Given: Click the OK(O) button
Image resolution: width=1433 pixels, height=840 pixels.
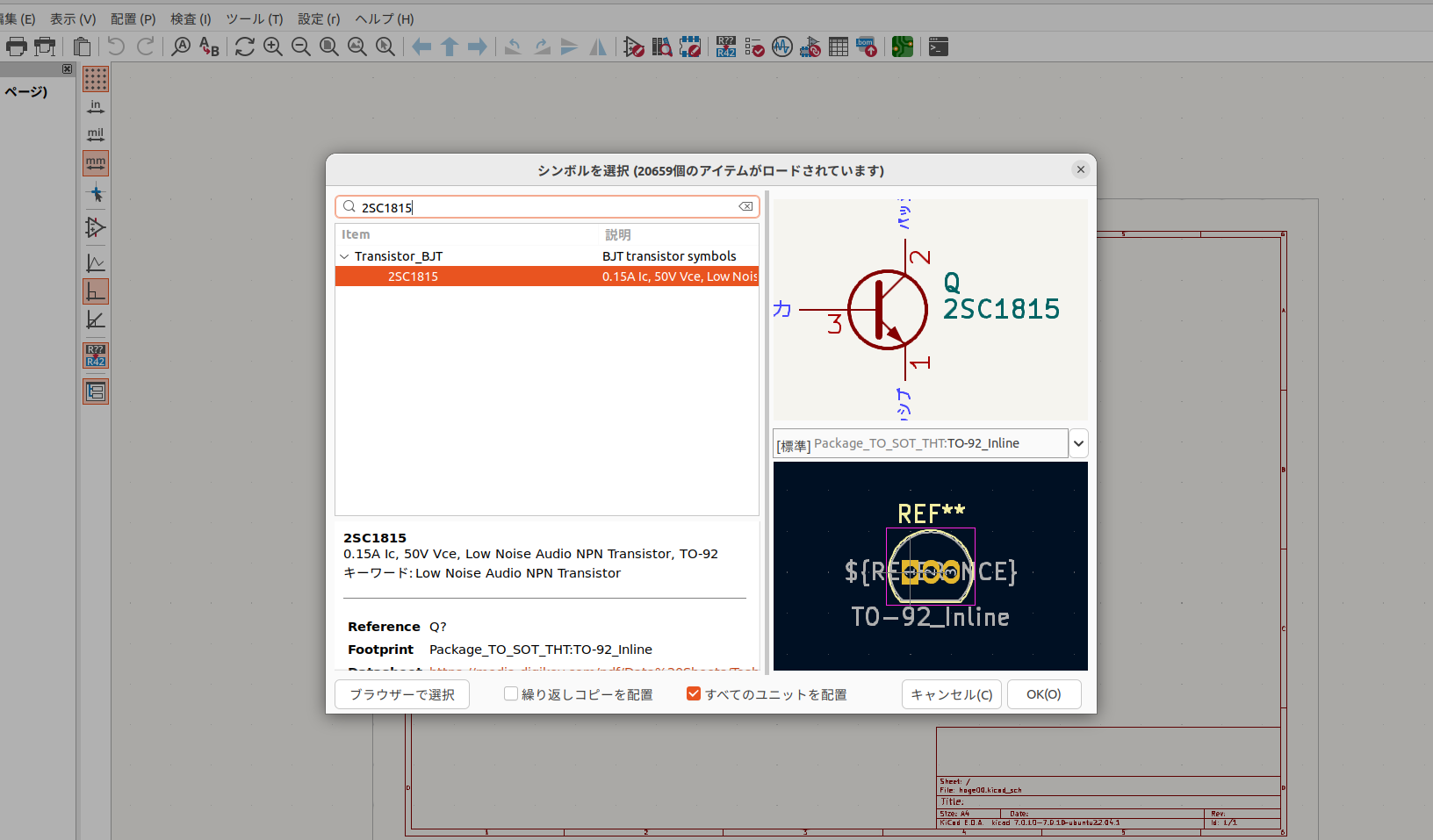Looking at the screenshot, I should pos(1043,694).
